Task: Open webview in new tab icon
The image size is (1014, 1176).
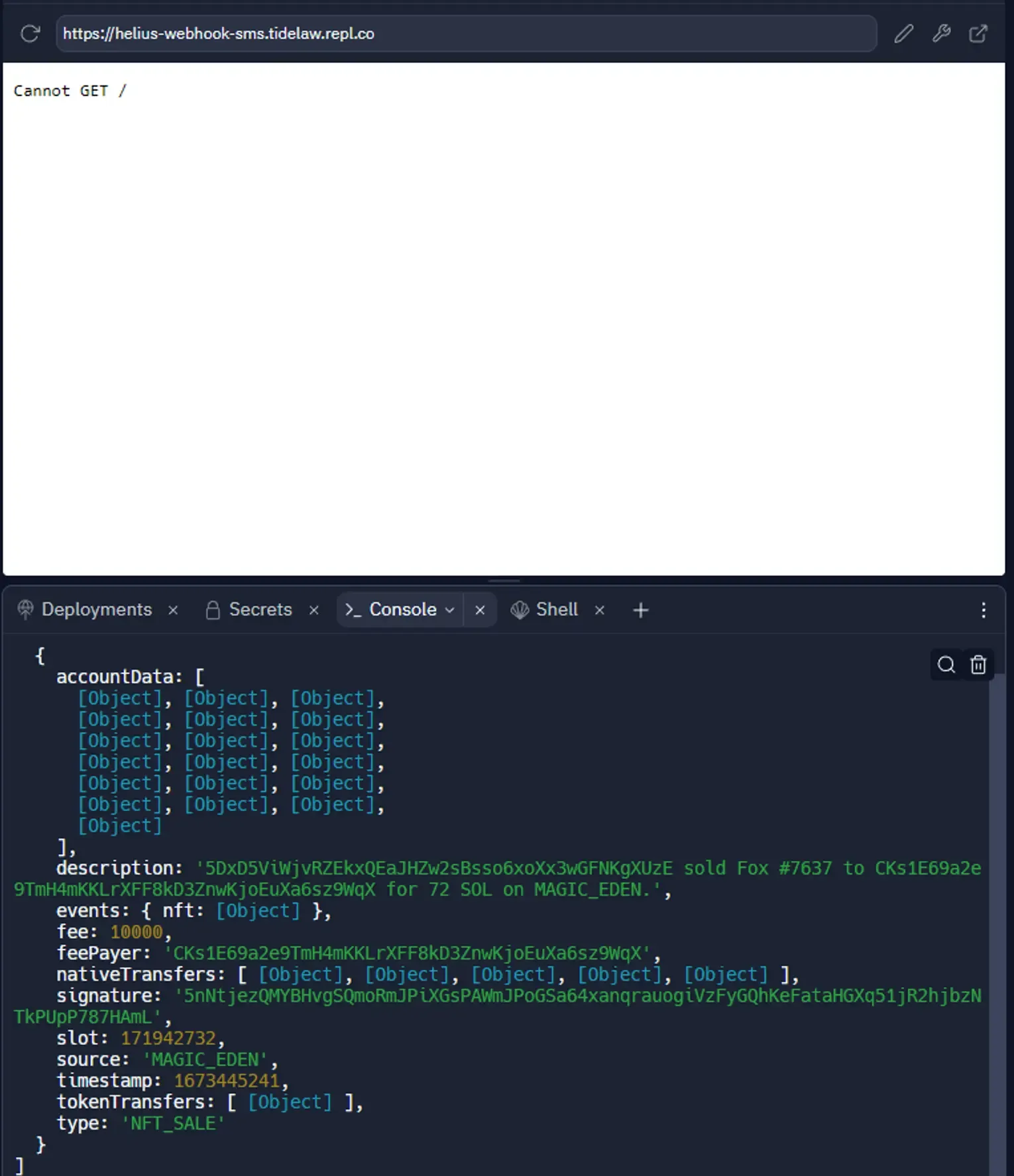Action: coord(978,33)
